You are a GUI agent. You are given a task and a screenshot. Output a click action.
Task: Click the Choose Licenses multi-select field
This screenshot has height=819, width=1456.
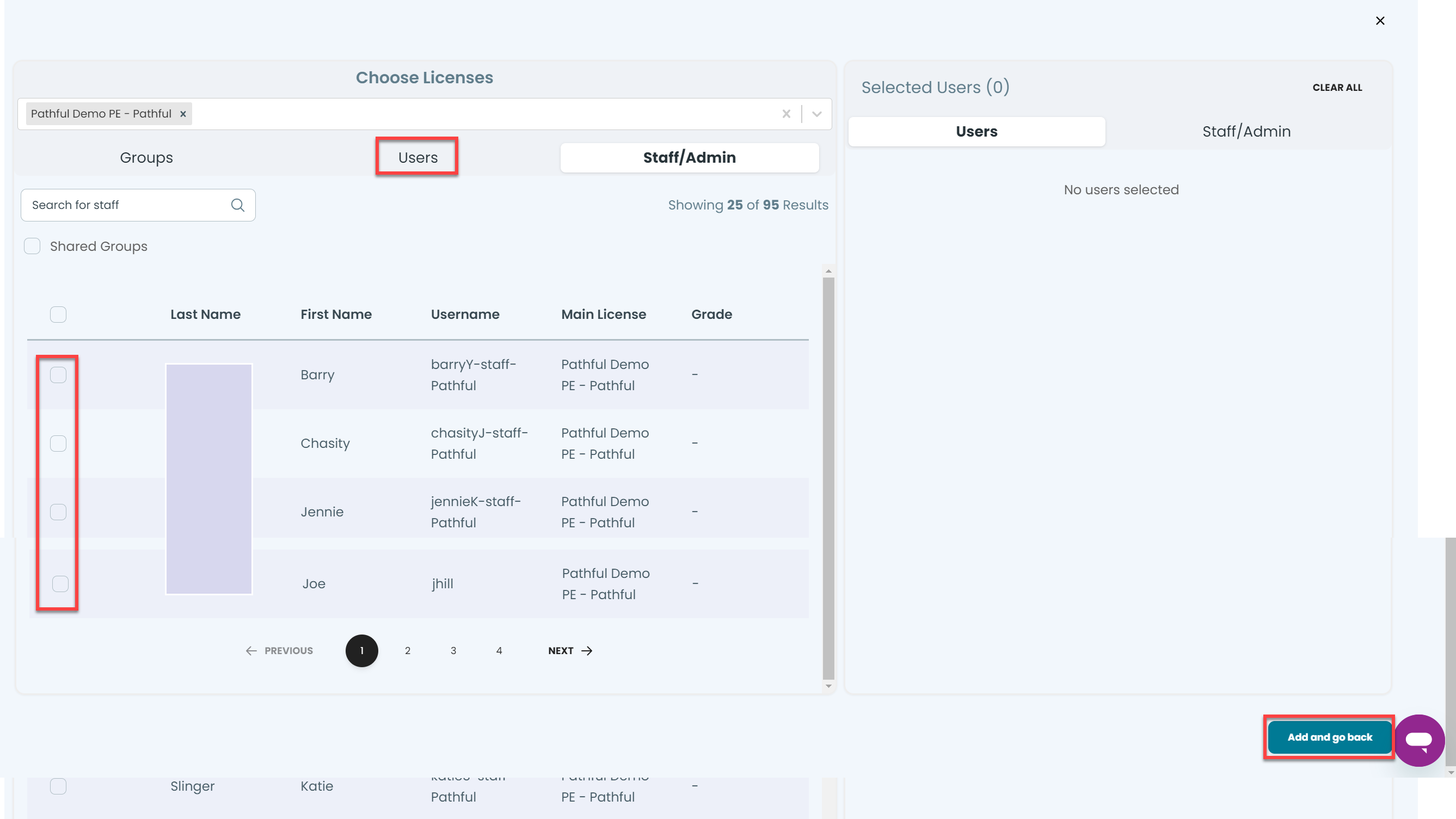coord(425,114)
